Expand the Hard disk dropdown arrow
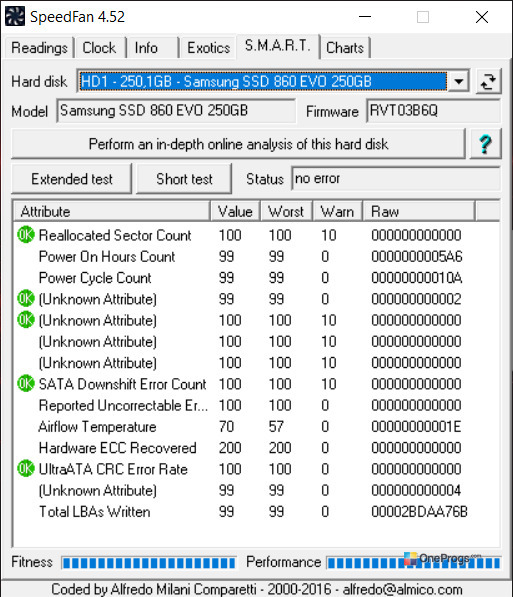Viewport: 513px width, 597px height. [x=459, y=81]
